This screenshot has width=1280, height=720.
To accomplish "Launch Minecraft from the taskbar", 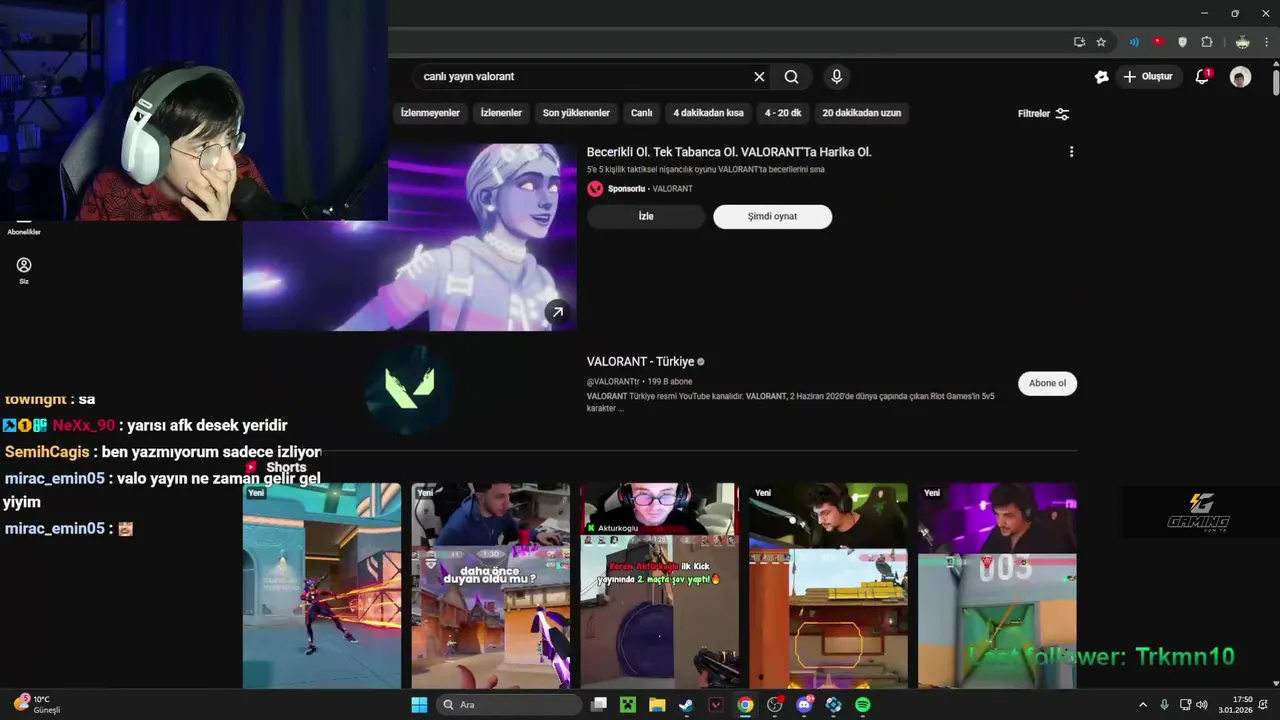I will click(x=627, y=705).
